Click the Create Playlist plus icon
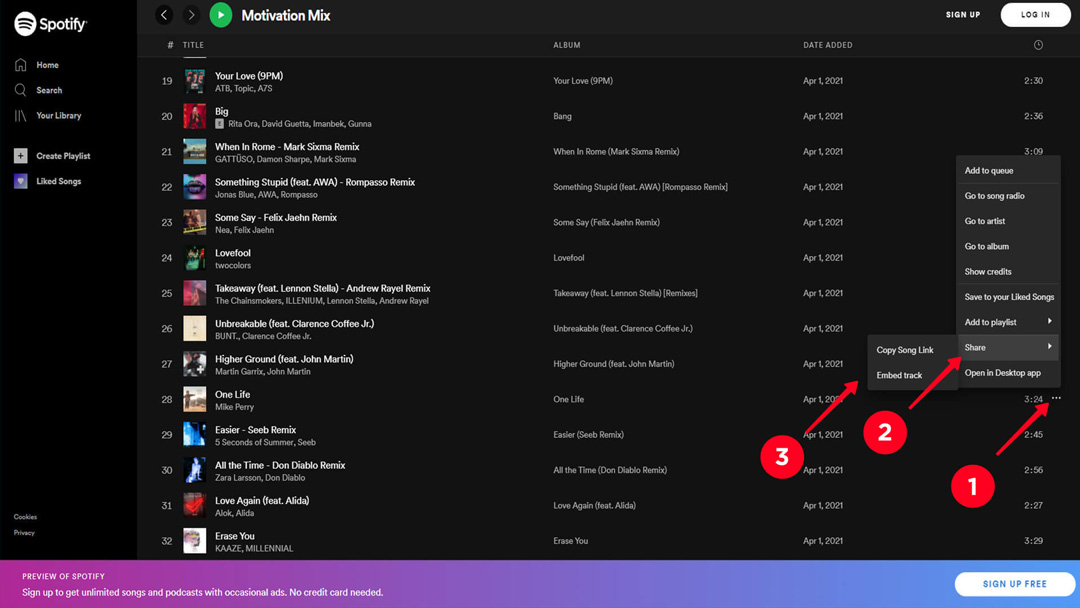 [x=21, y=156]
